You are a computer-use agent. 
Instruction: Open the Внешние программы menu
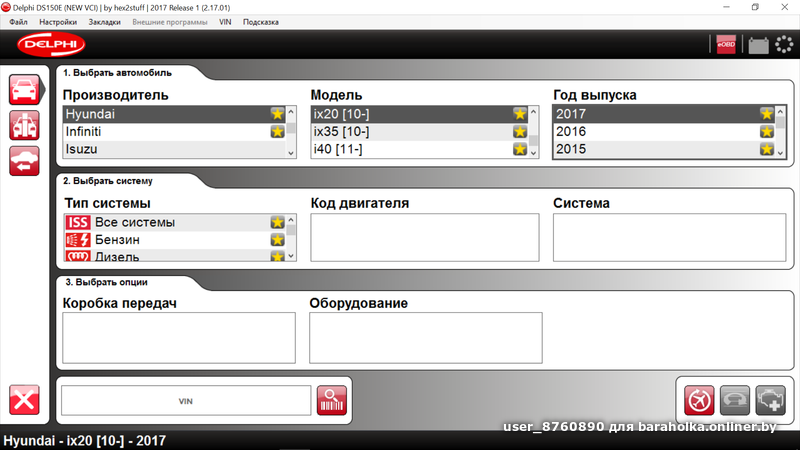click(170, 22)
